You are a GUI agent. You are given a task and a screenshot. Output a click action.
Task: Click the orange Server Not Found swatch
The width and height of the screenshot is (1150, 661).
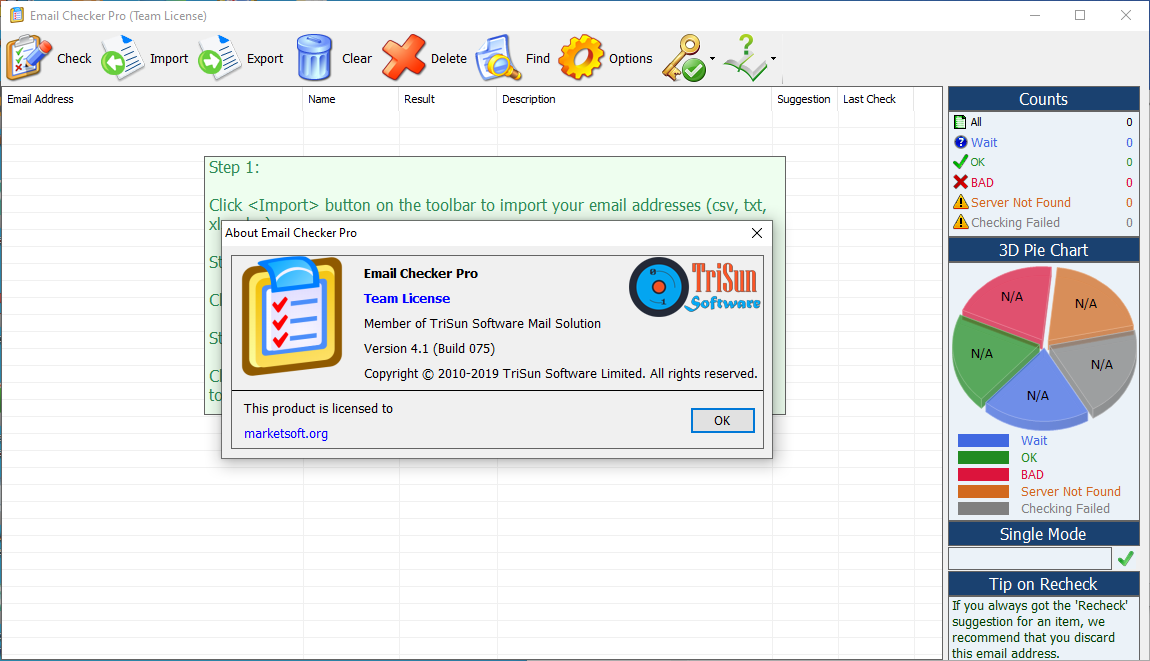click(983, 492)
